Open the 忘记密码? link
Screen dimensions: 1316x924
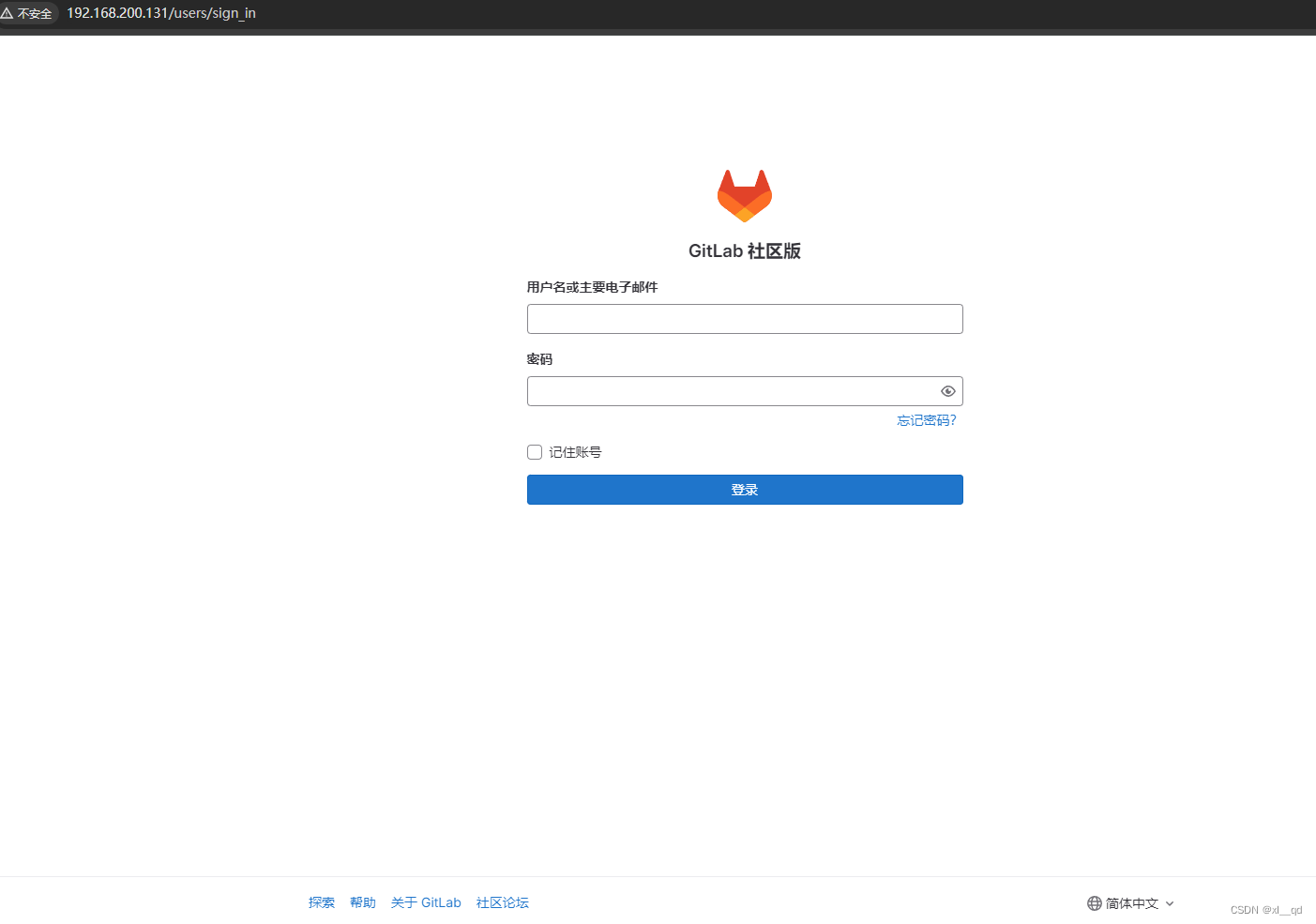tap(926, 420)
